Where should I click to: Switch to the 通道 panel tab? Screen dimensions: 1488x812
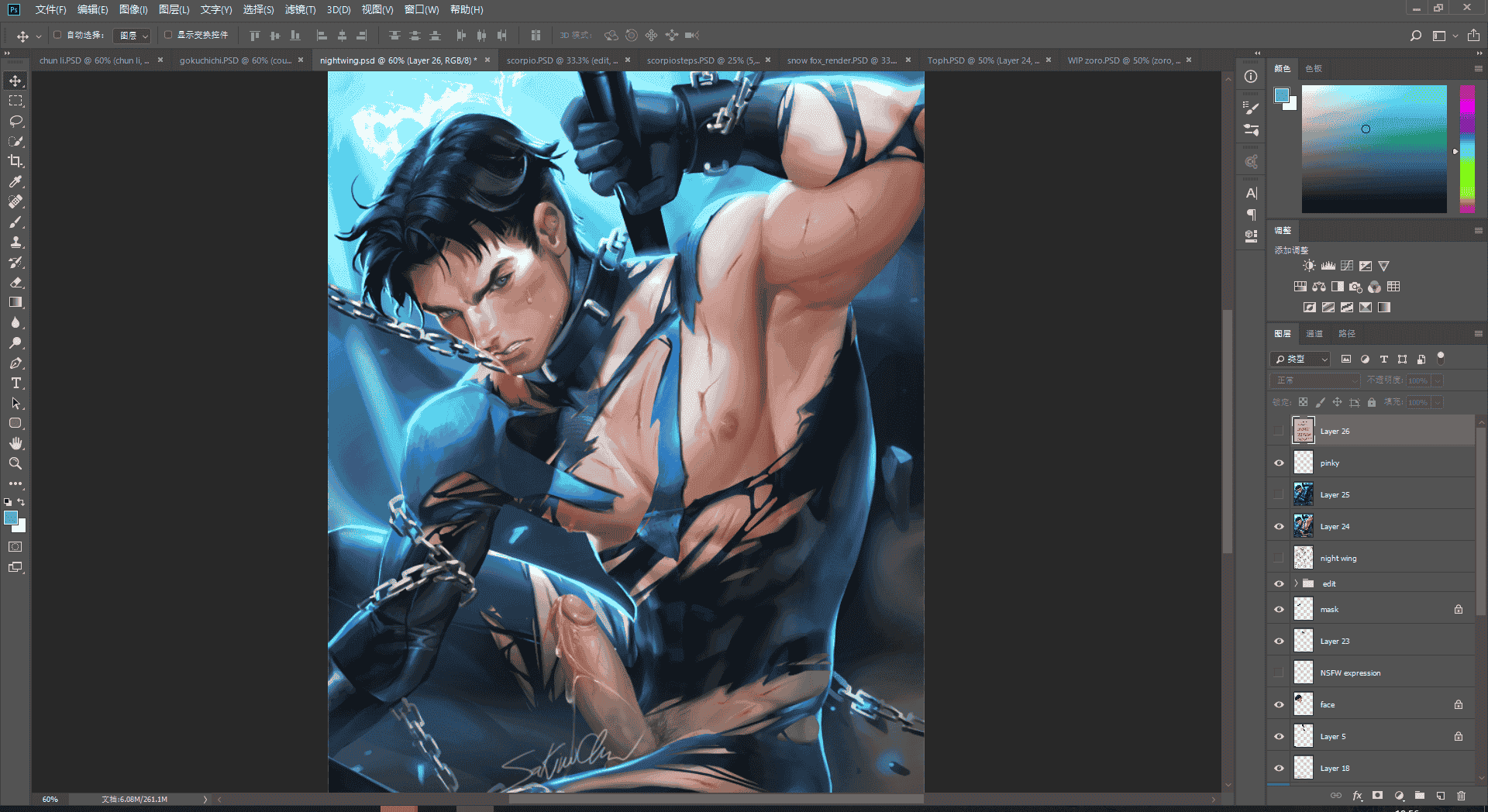click(x=1314, y=333)
